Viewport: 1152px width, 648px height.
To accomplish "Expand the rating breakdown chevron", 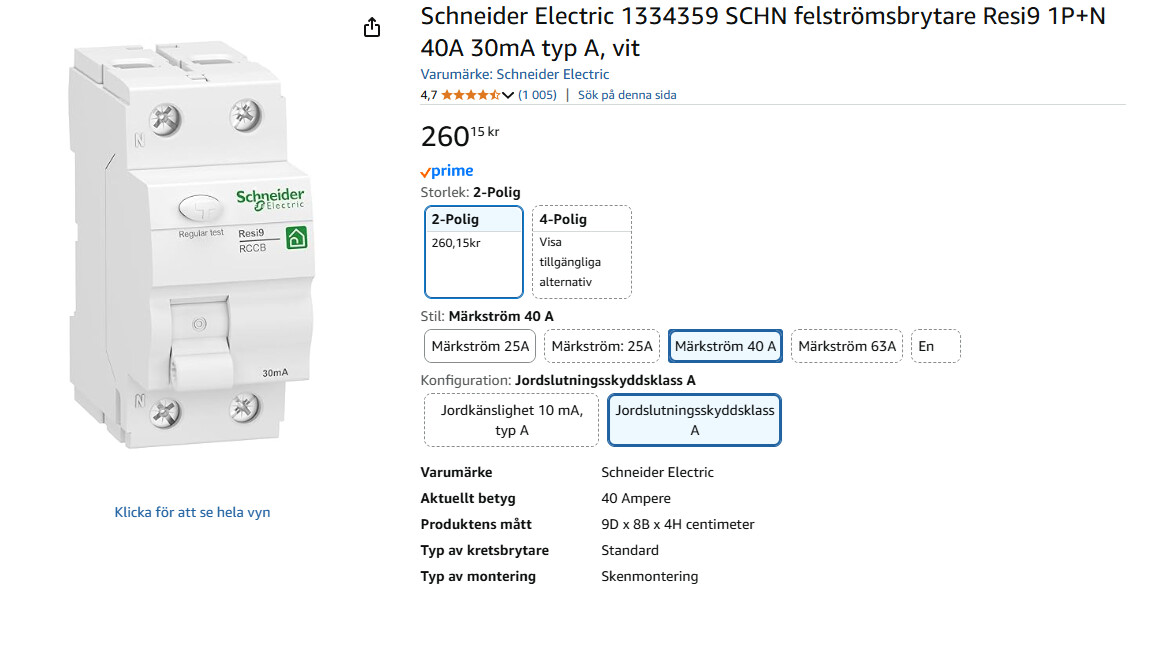I will [508, 95].
